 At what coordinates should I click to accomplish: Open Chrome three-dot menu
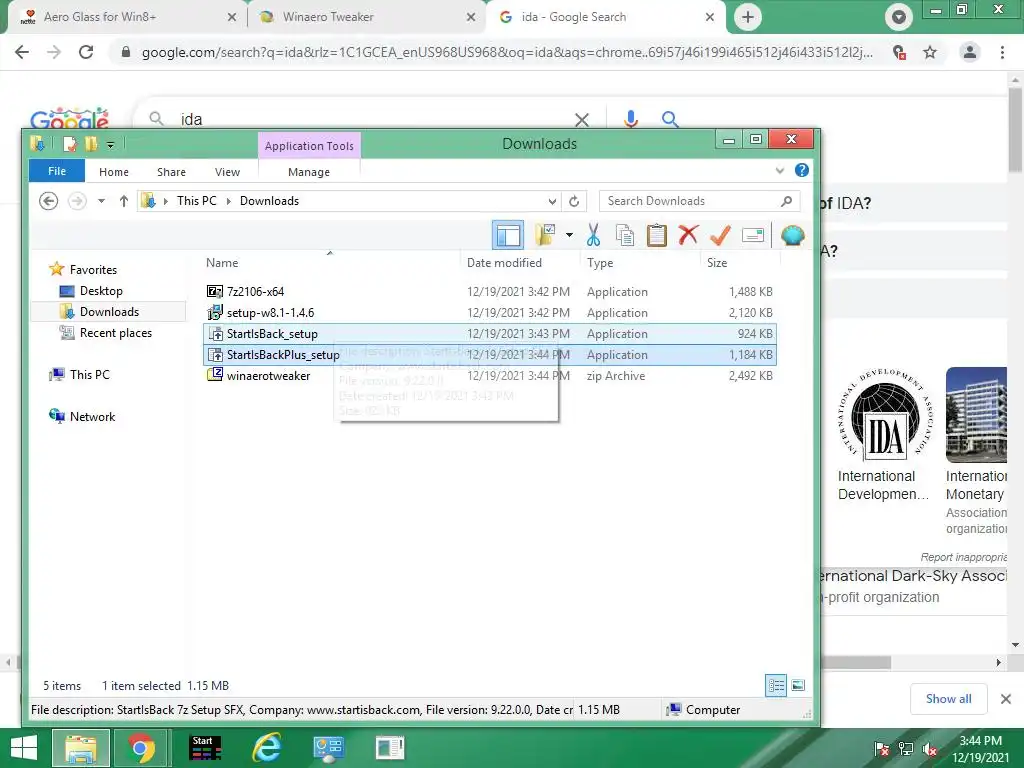1002,52
